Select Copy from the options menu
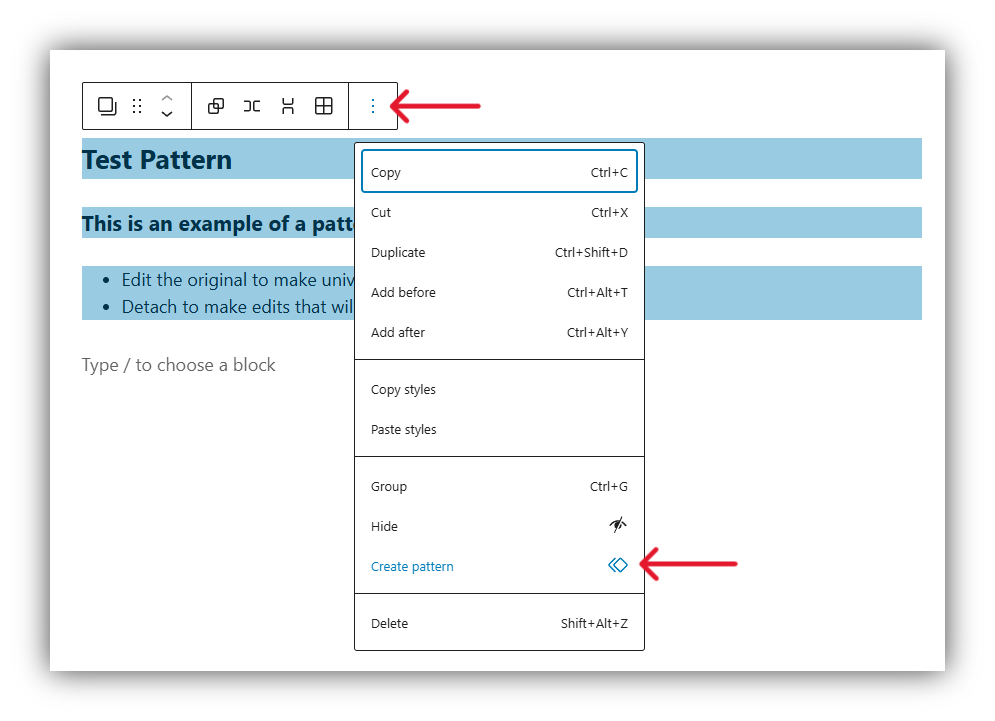This screenshot has height=721, width=995. [x=499, y=172]
